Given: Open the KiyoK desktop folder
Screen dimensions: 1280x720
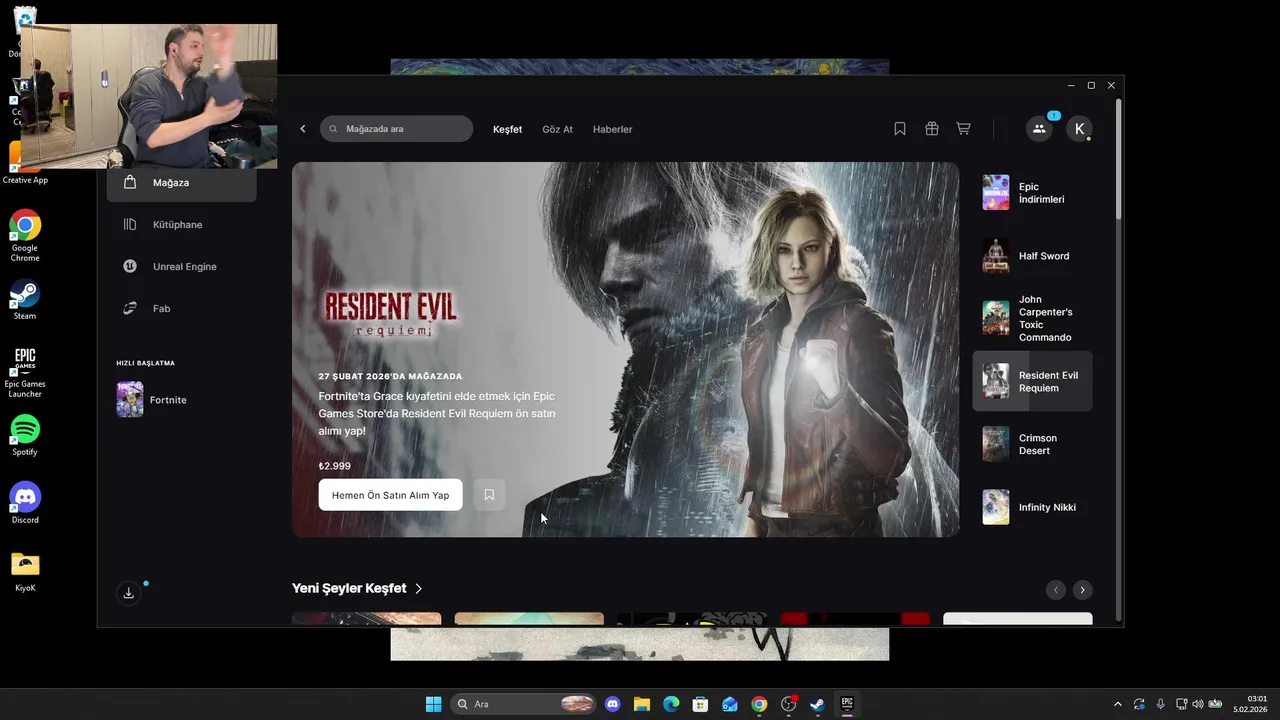Looking at the screenshot, I should (25, 571).
